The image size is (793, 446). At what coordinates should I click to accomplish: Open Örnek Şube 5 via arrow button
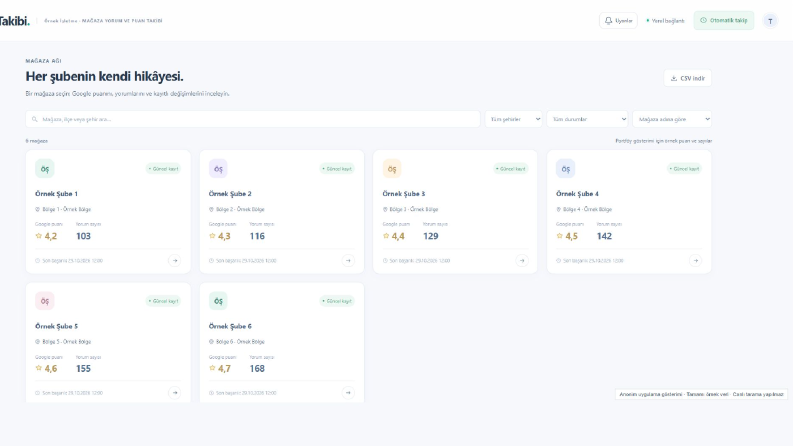(x=174, y=392)
